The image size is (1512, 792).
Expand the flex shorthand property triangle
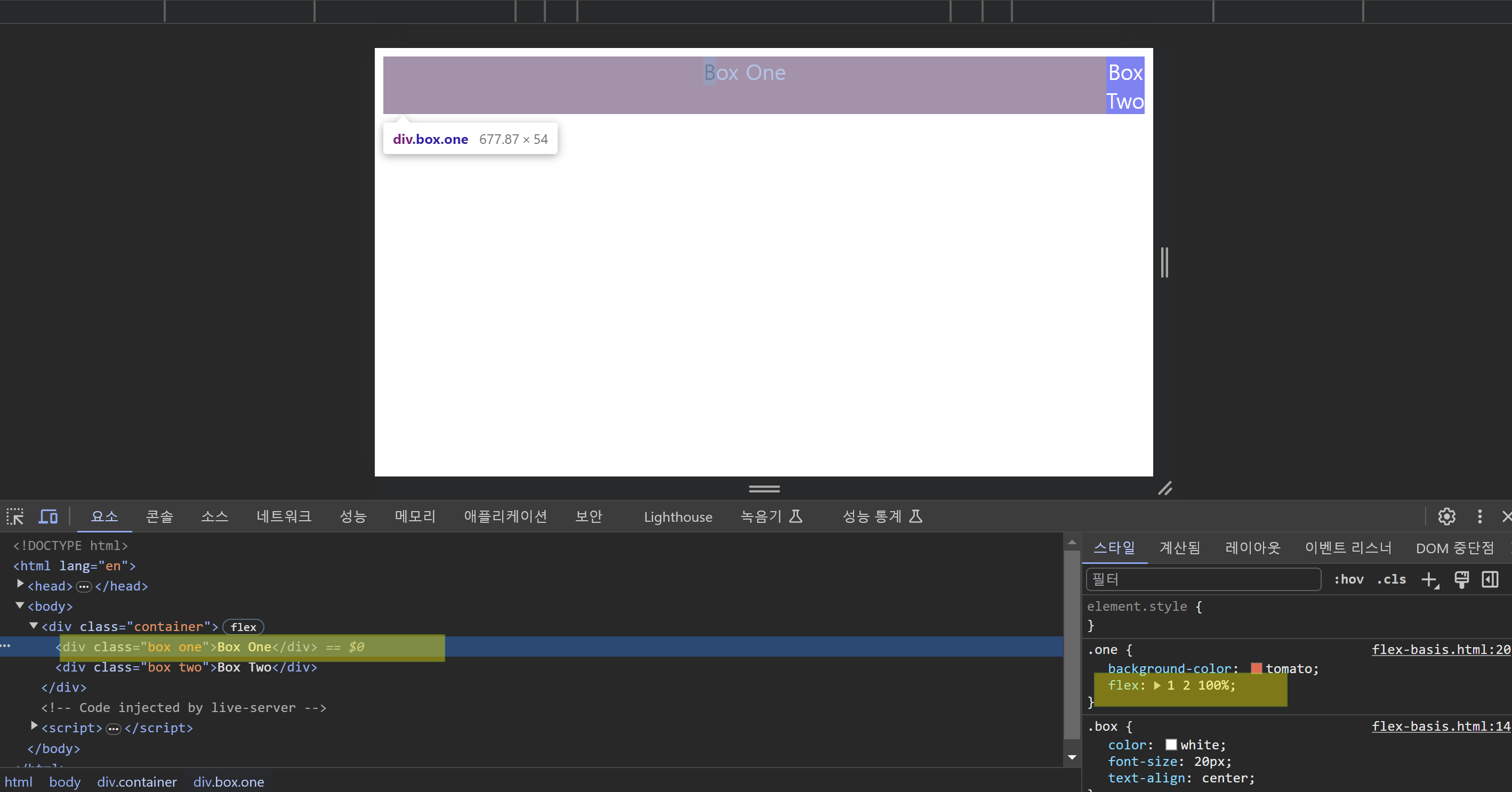pos(1157,685)
